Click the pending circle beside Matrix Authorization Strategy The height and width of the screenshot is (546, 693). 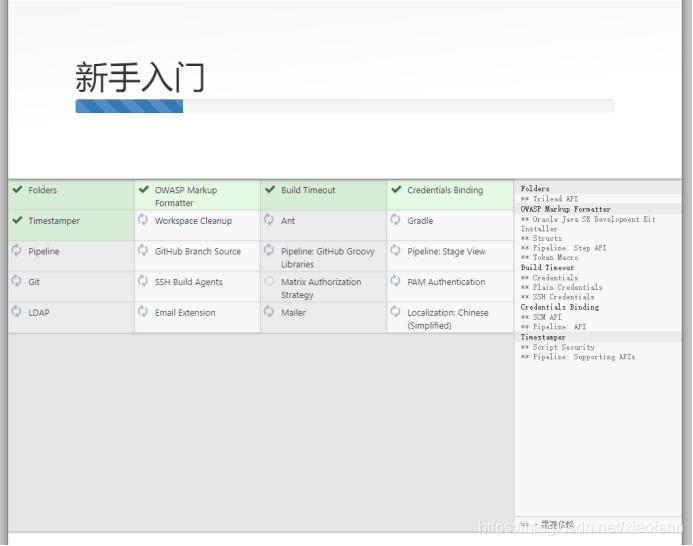[x=269, y=281]
